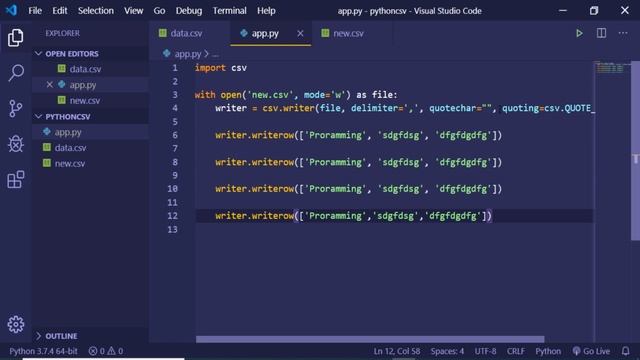640x360 pixels.
Task: Open the Go menu
Action: click(159, 11)
